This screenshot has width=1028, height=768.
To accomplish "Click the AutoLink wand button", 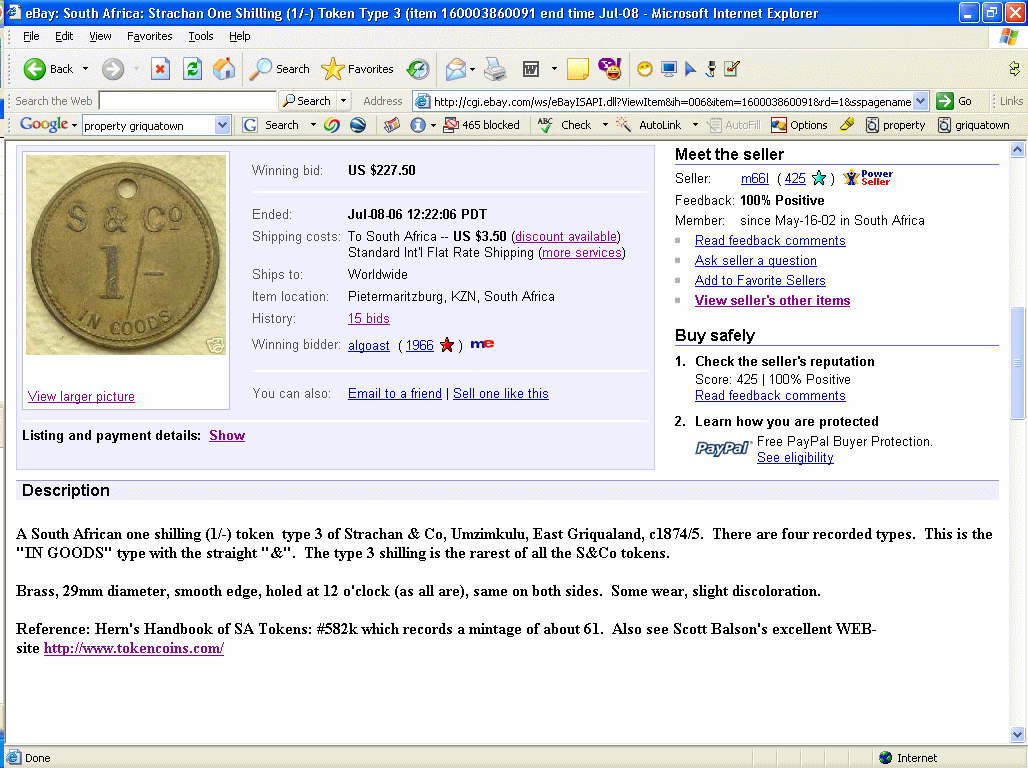I will 648,125.
